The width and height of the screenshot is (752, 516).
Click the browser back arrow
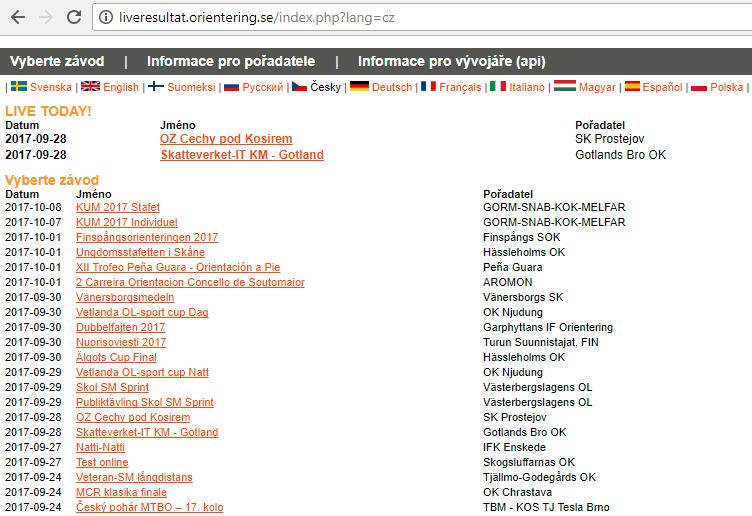tap(18, 18)
